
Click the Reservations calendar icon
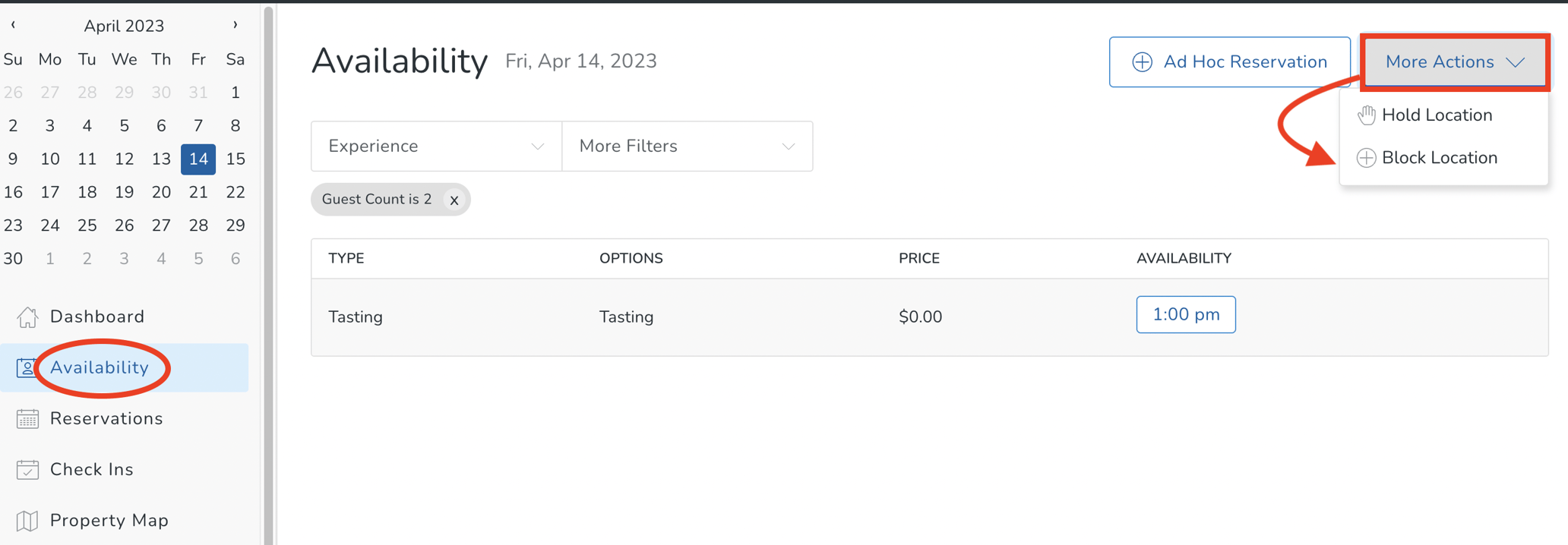click(28, 418)
